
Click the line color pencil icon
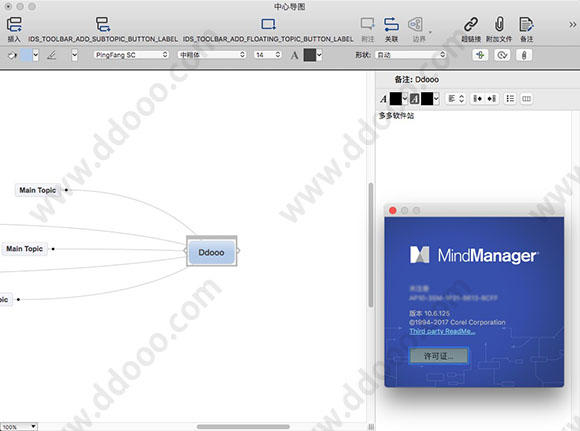52,55
